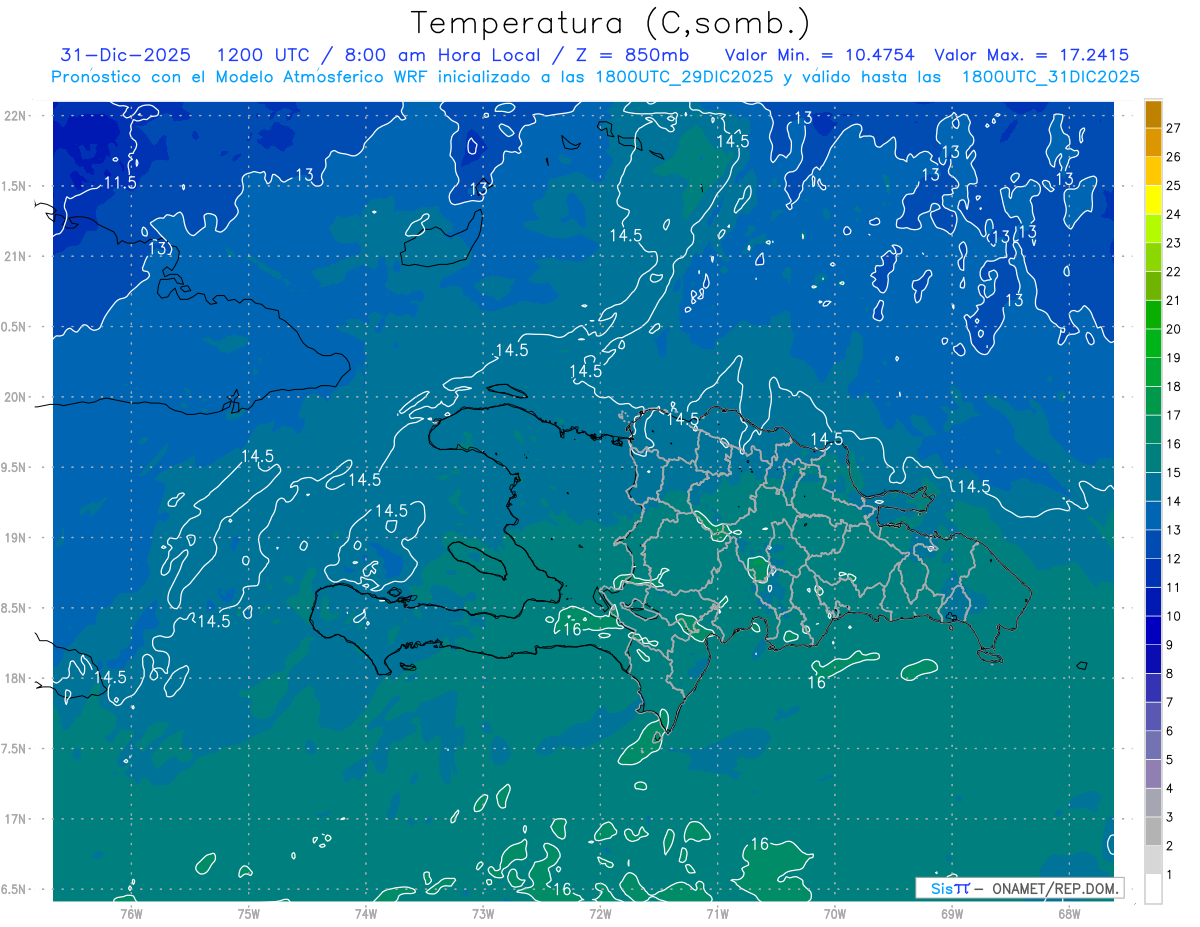Click the "0.5N" latitude axis label
Viewport: 1200px width, 927px height.
point(14,327)
